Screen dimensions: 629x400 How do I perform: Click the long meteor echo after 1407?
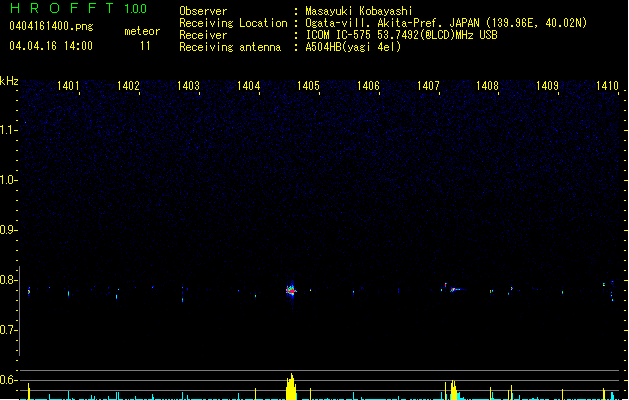pos(457,289)
